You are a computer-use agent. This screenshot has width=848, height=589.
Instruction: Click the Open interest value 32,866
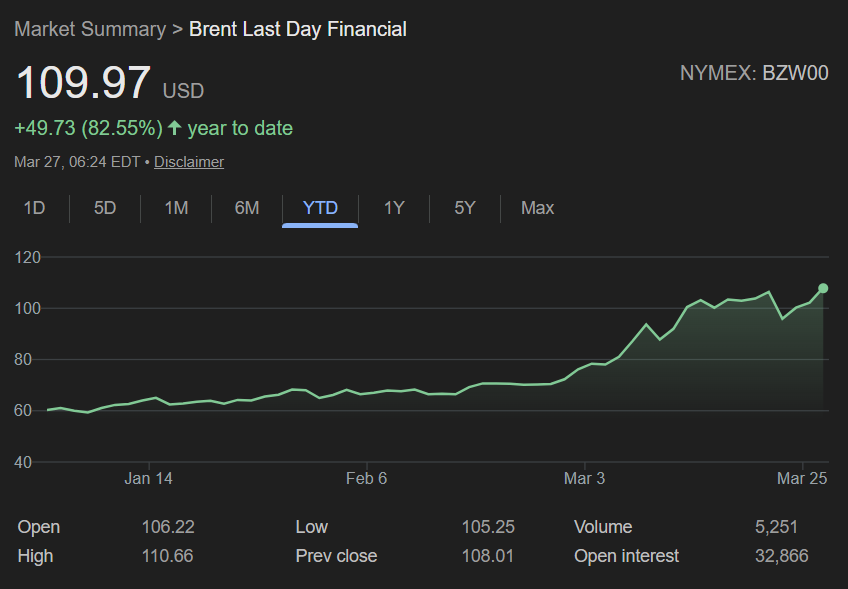point(781,556)
